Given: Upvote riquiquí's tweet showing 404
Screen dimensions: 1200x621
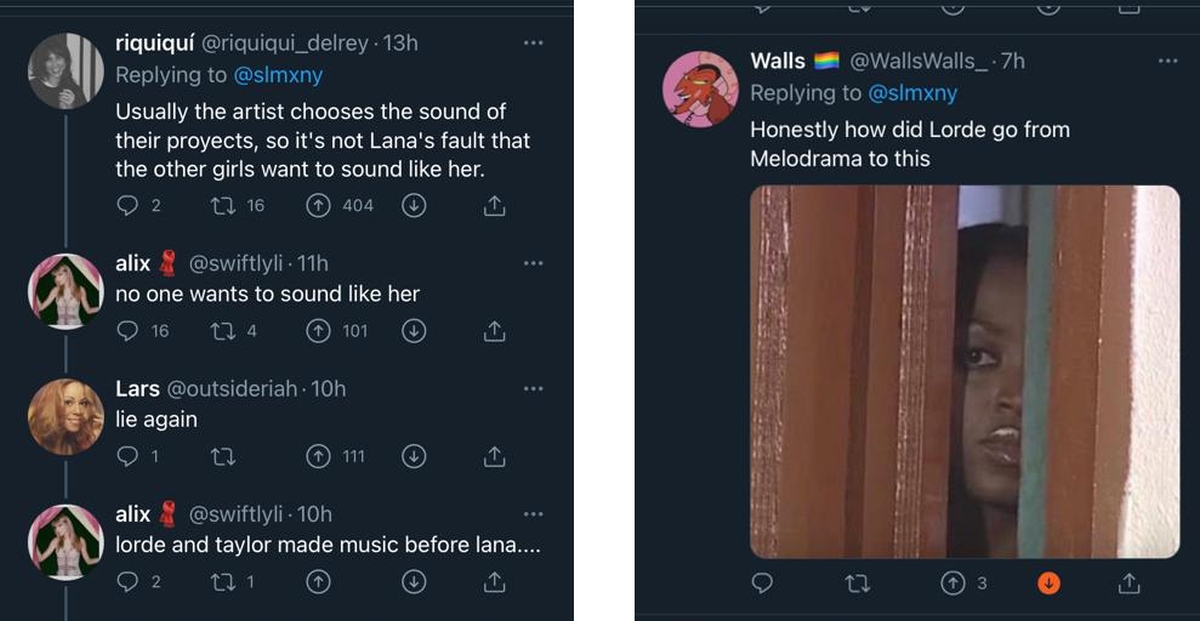Looking at the screenshot, I should tap(318, 206).
